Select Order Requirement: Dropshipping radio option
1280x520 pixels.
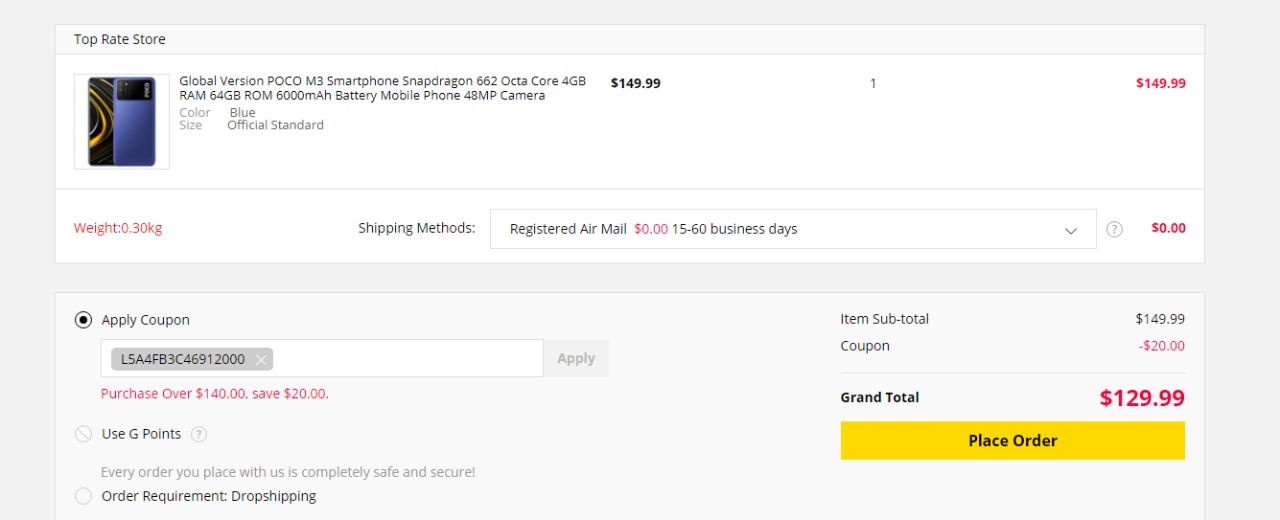pos(84,496)
